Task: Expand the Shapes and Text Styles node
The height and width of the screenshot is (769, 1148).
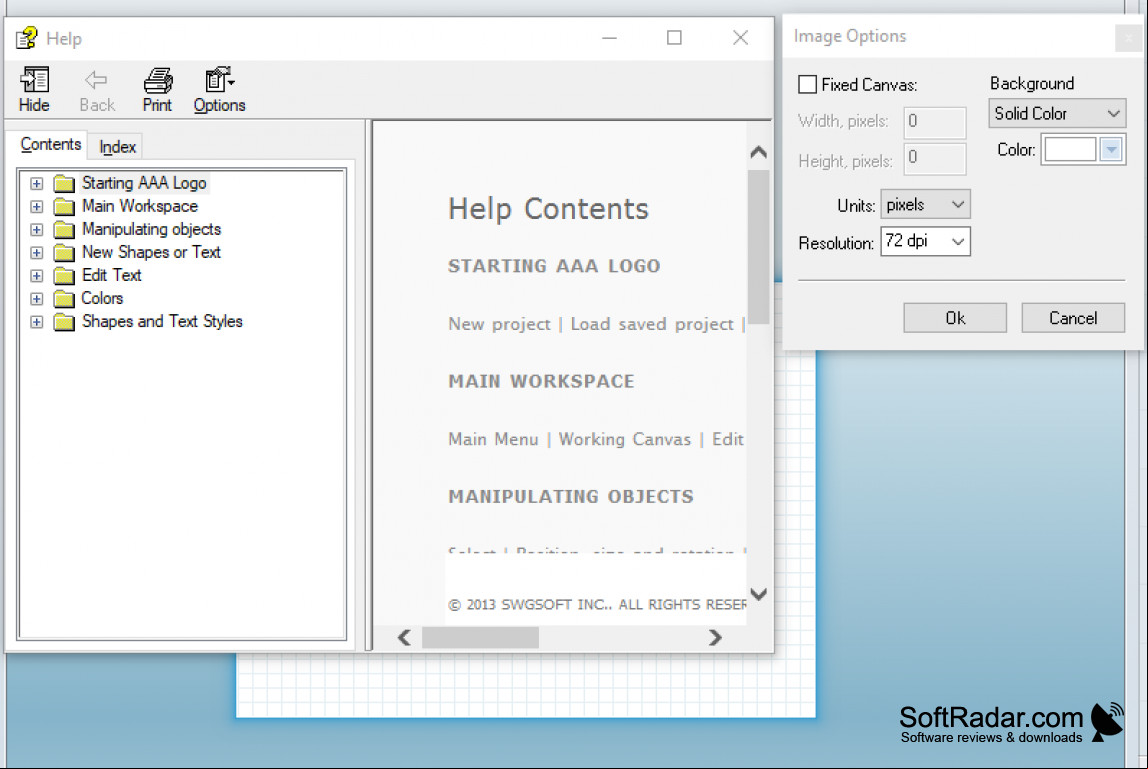Action: coord(37,322)
